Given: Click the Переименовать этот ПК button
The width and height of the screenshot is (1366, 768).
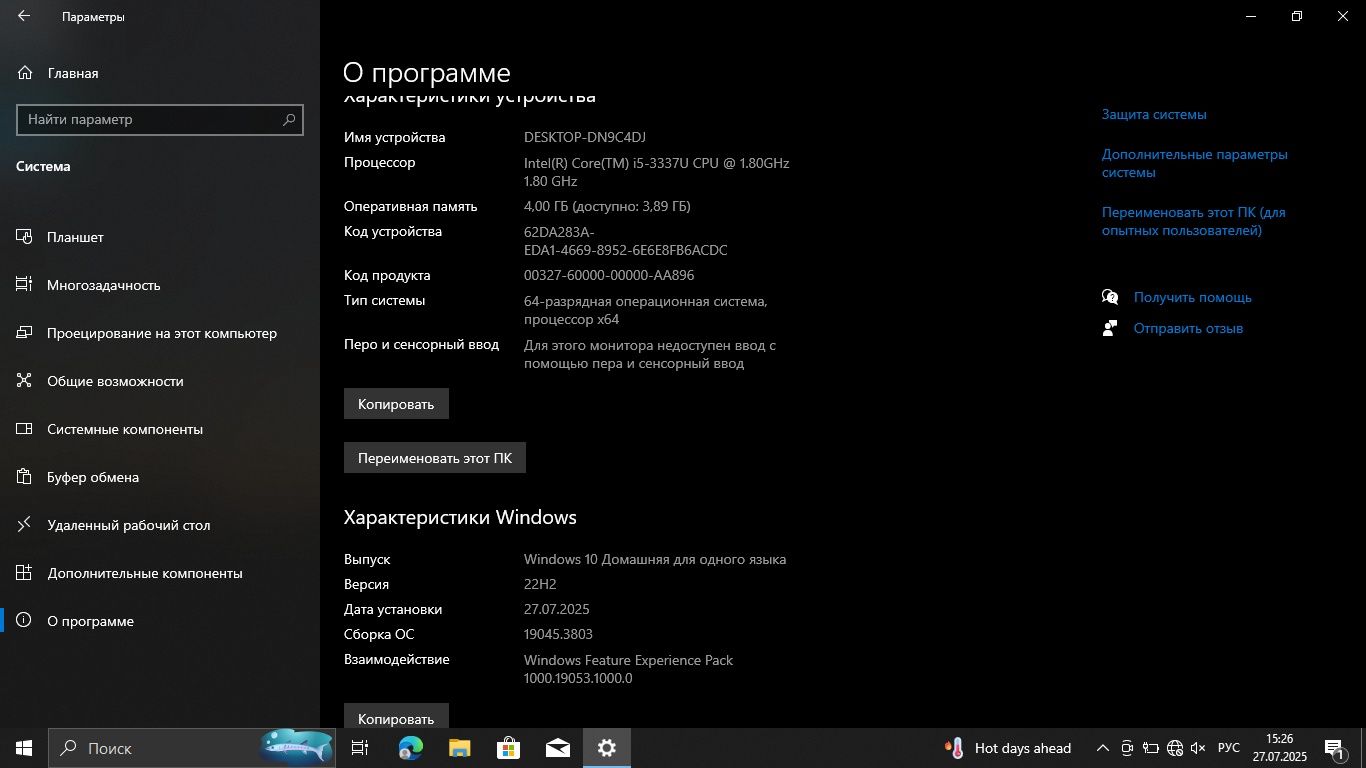Looking at the screenshot, I should [435, 458].
